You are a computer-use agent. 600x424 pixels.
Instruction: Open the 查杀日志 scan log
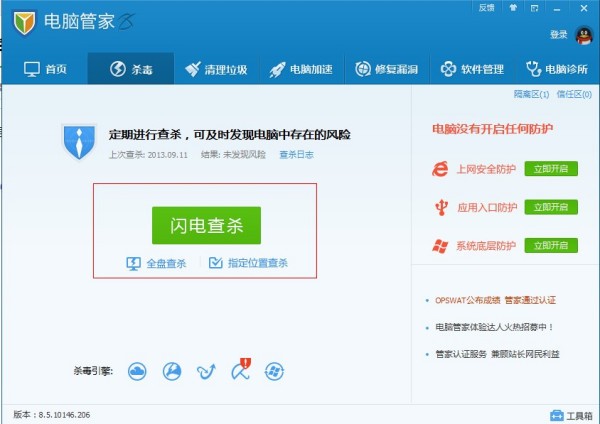(x=297, y=155)
